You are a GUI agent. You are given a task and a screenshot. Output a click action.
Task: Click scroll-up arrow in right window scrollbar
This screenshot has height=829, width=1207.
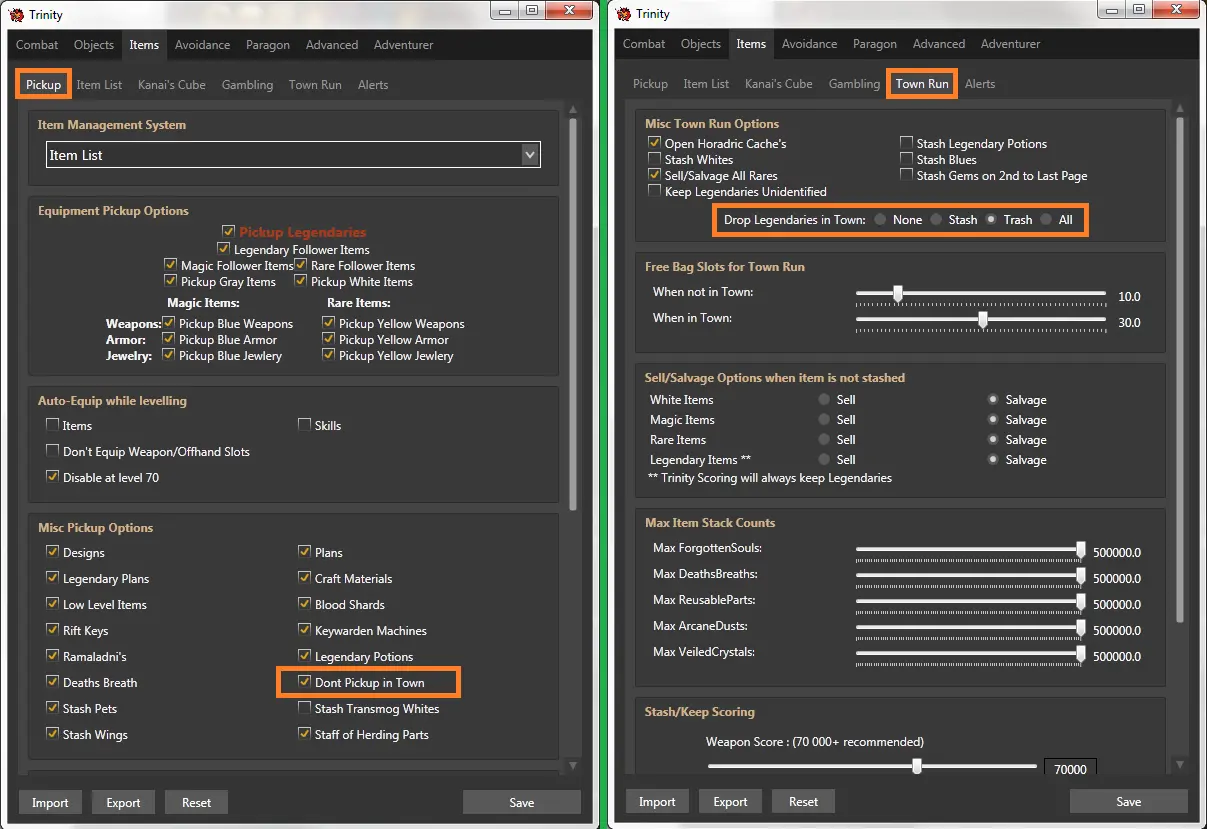(x=1180, y=107)
